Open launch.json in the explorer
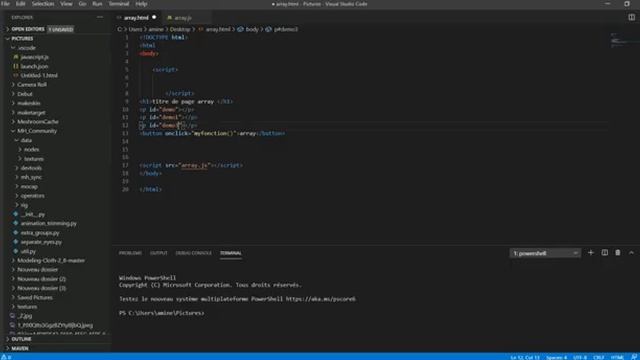 (x=34, y=66)
